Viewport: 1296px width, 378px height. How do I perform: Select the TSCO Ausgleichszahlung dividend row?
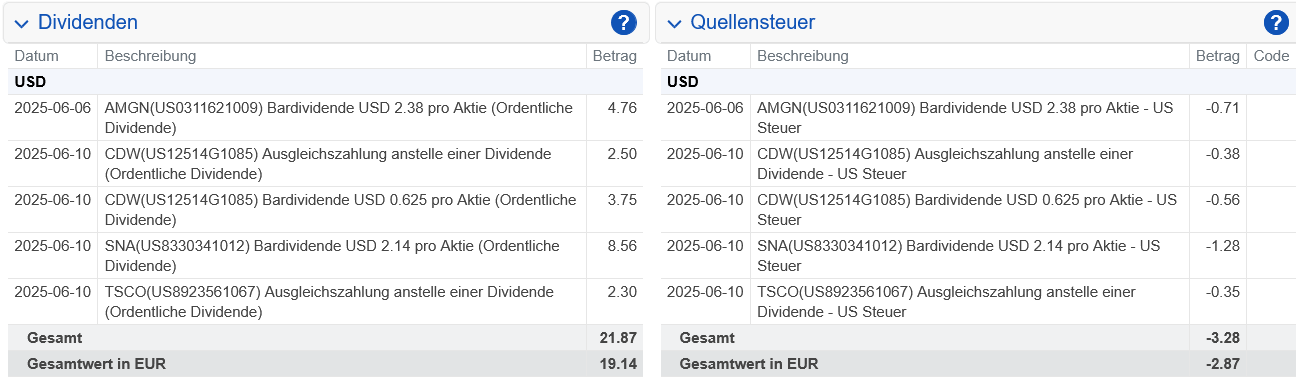coord(325,302)
